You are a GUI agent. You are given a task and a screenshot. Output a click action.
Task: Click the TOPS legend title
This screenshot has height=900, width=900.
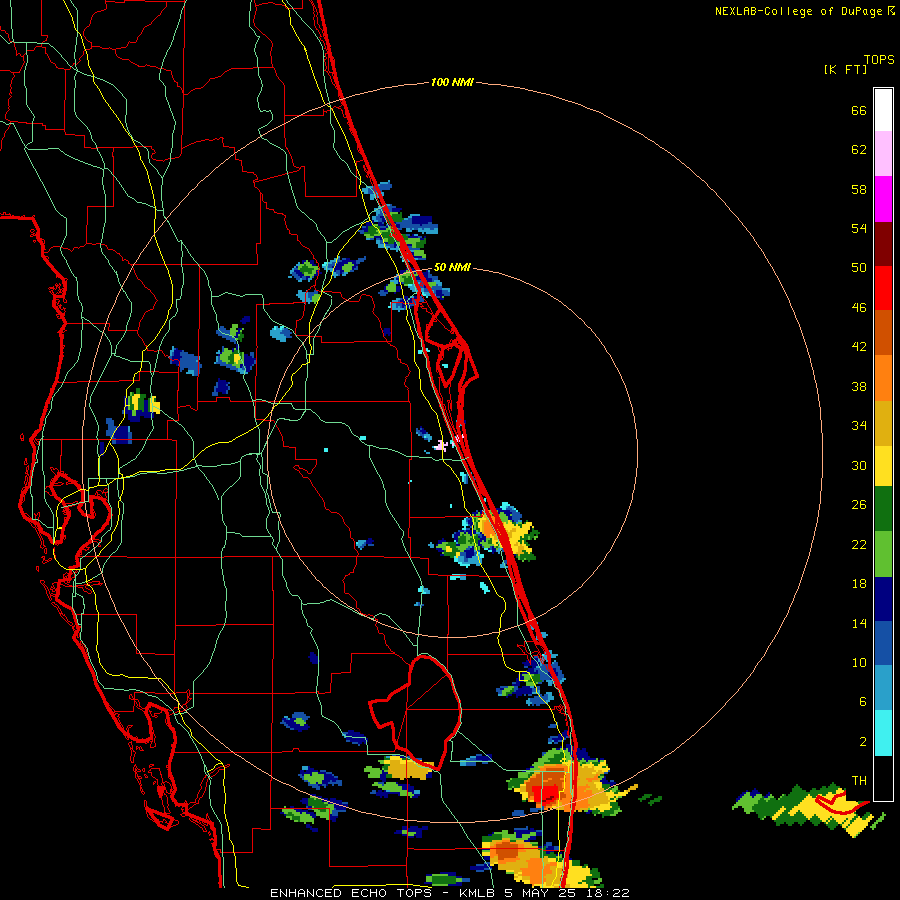tap(879, 60)
